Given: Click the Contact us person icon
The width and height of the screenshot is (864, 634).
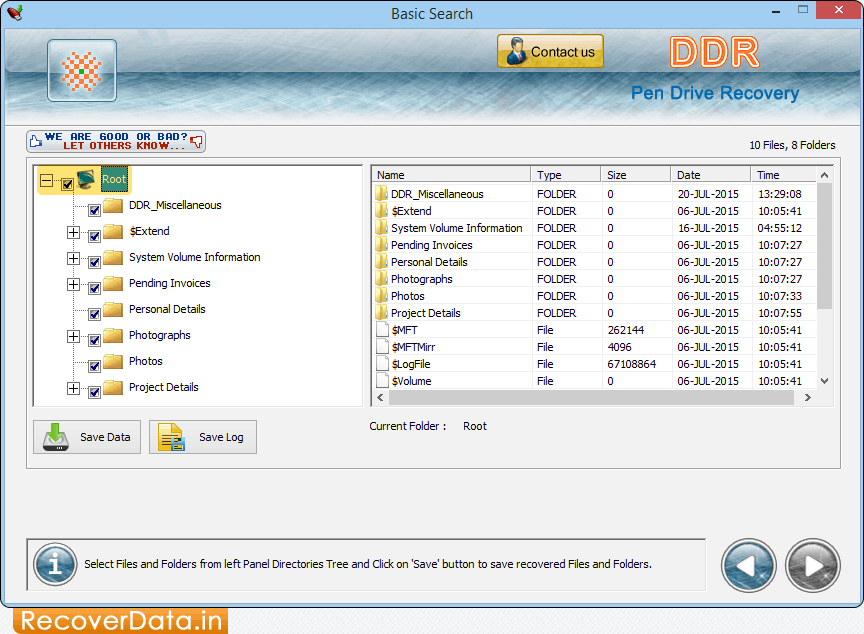Looking at the screenshot, I should tap(514, 51).
